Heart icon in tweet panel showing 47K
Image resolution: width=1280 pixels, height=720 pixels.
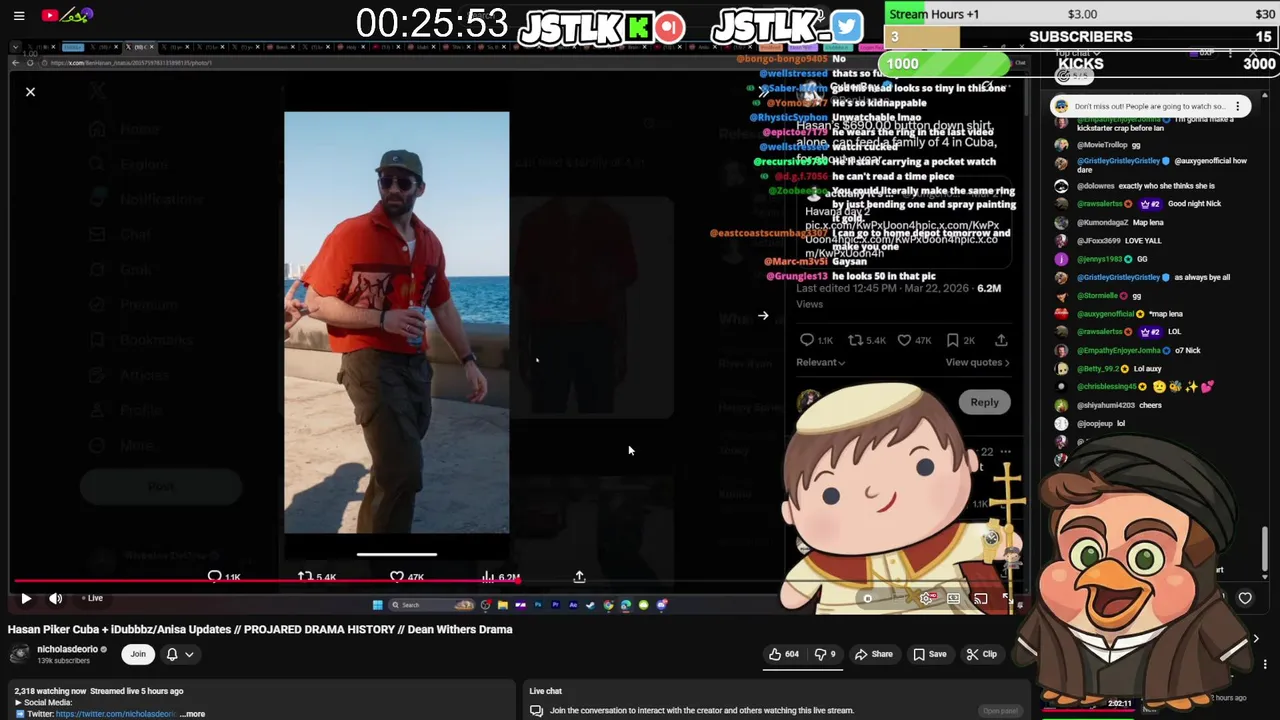904,340
